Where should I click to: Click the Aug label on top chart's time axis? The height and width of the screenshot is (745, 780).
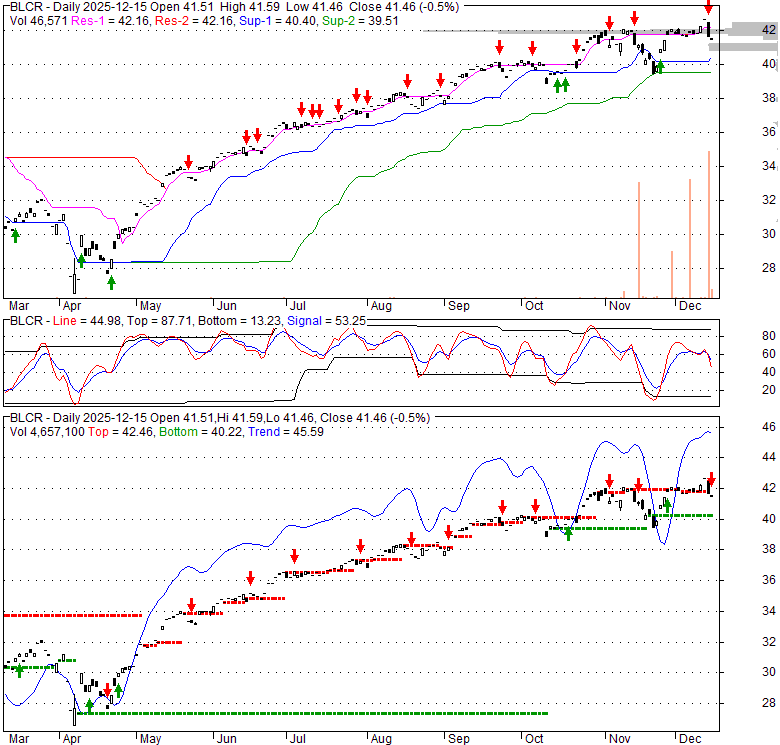[382, 305]
